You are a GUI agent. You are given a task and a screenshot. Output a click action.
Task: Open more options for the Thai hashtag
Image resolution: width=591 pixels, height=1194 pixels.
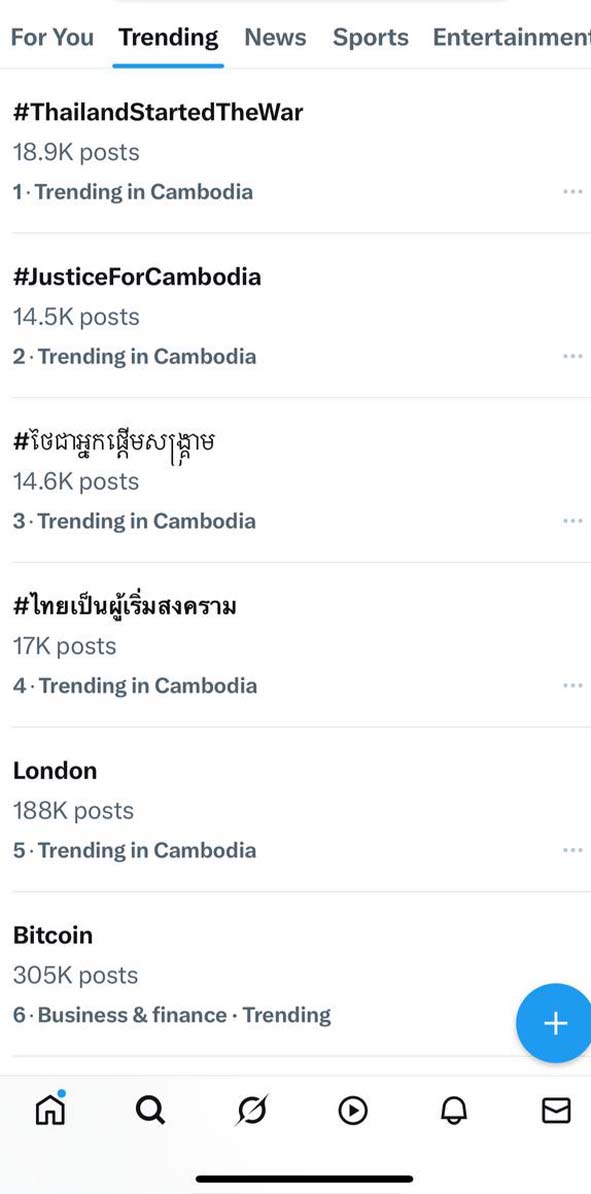point(573,685)
